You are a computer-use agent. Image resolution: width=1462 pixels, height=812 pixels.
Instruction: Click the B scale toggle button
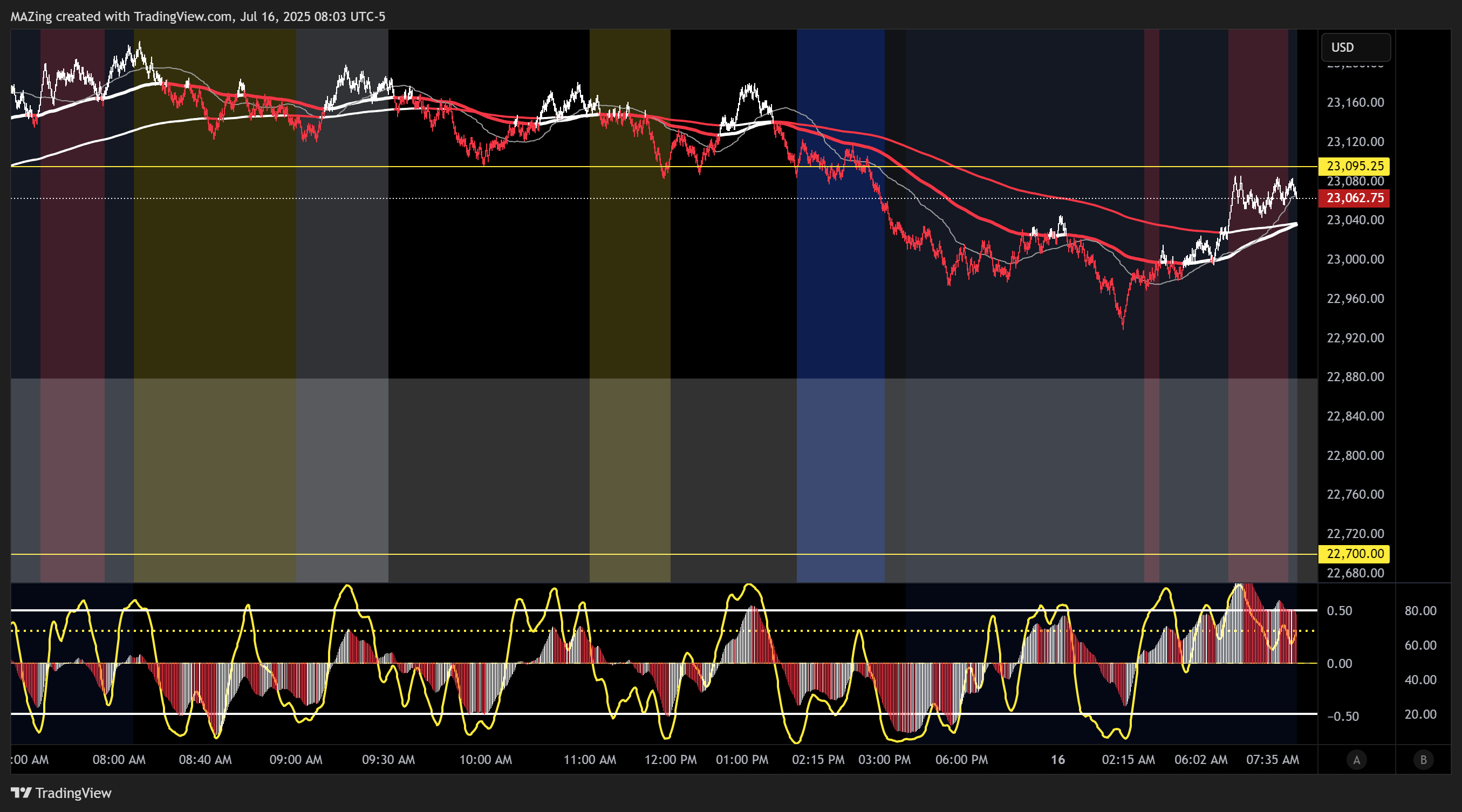tap(1423, 759)
